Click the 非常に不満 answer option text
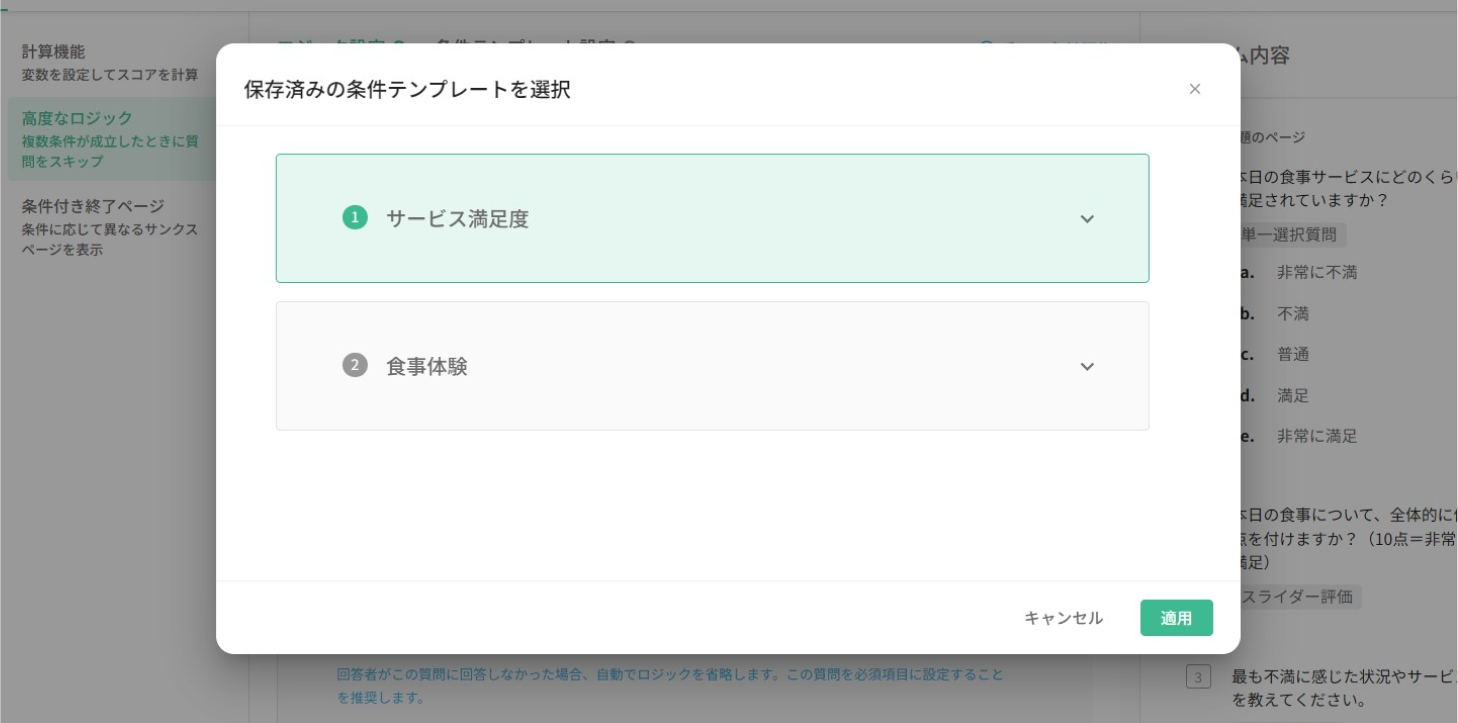This screenshot has width=1458, height=723. point(1317,272)
